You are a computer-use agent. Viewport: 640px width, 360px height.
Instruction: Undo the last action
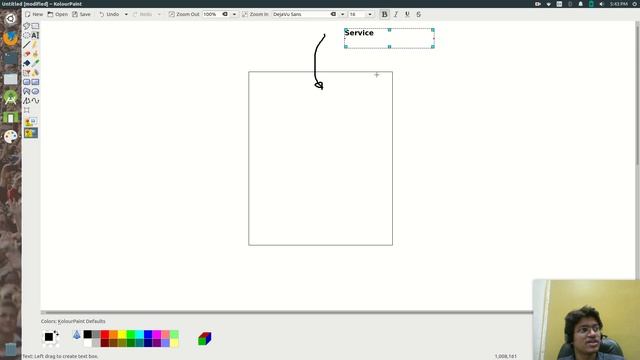click(x=109, y=14)
